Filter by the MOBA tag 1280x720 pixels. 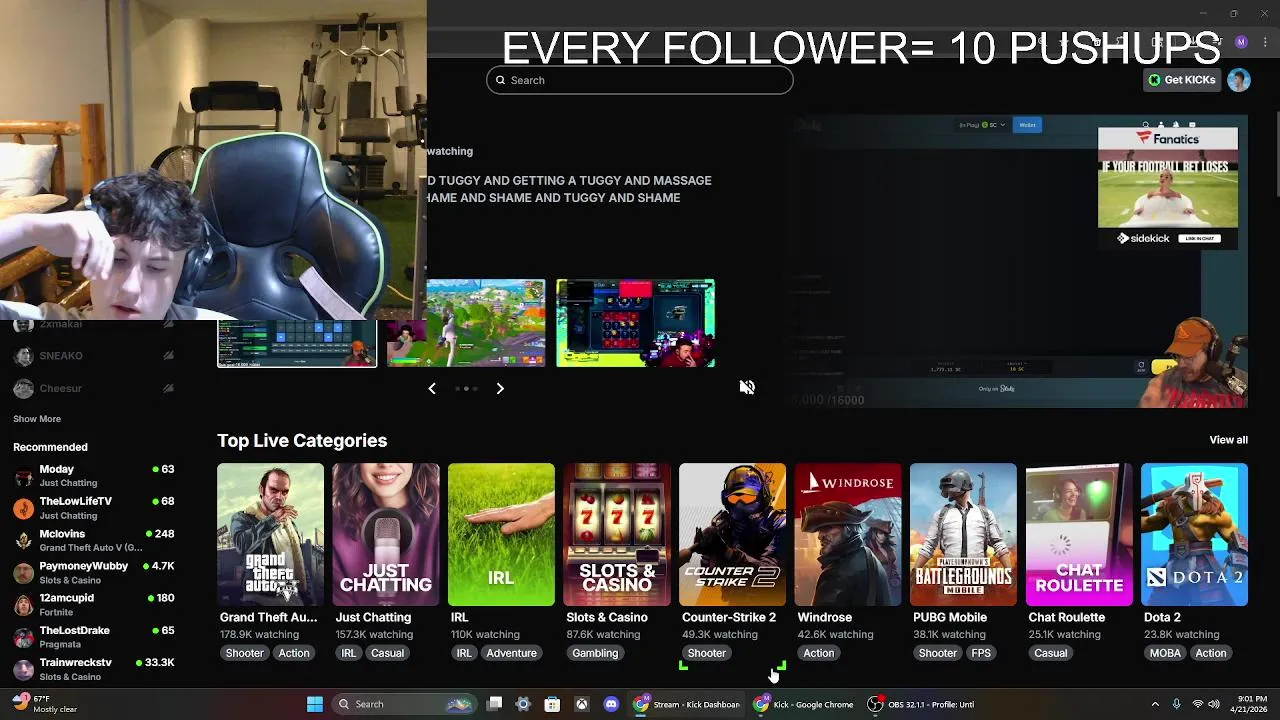point(1165,653)
